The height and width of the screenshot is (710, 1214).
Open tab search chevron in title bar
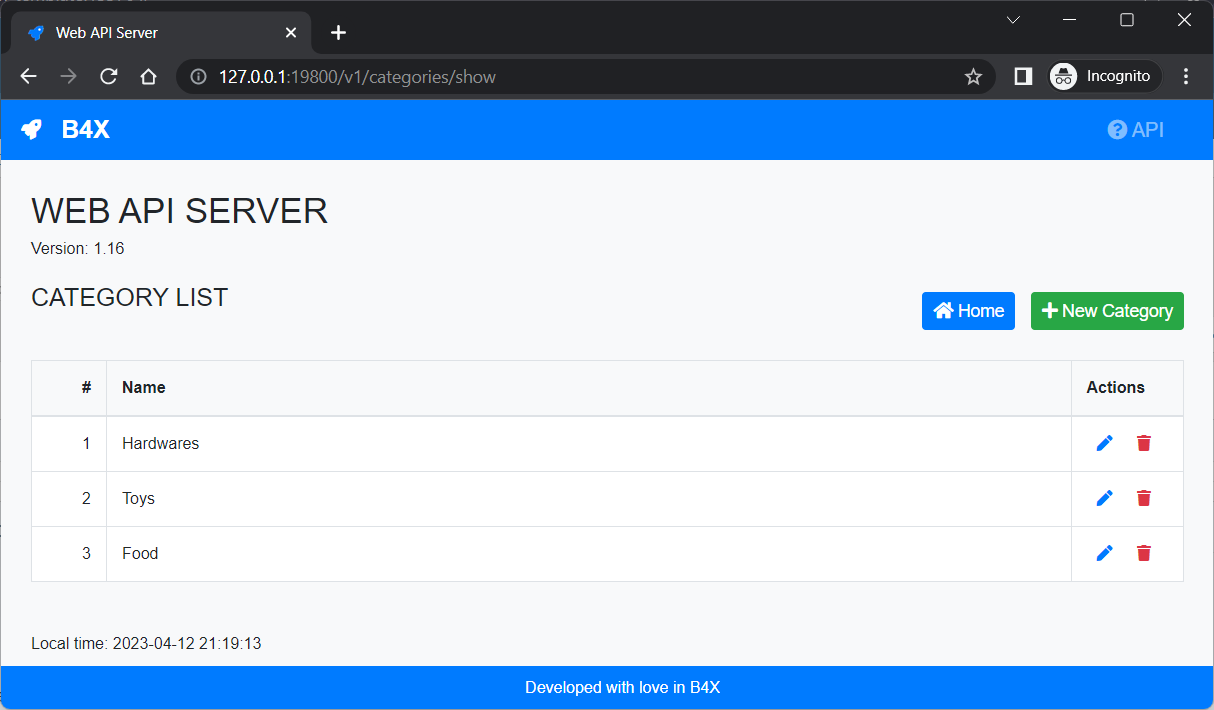click(1013, 20)
